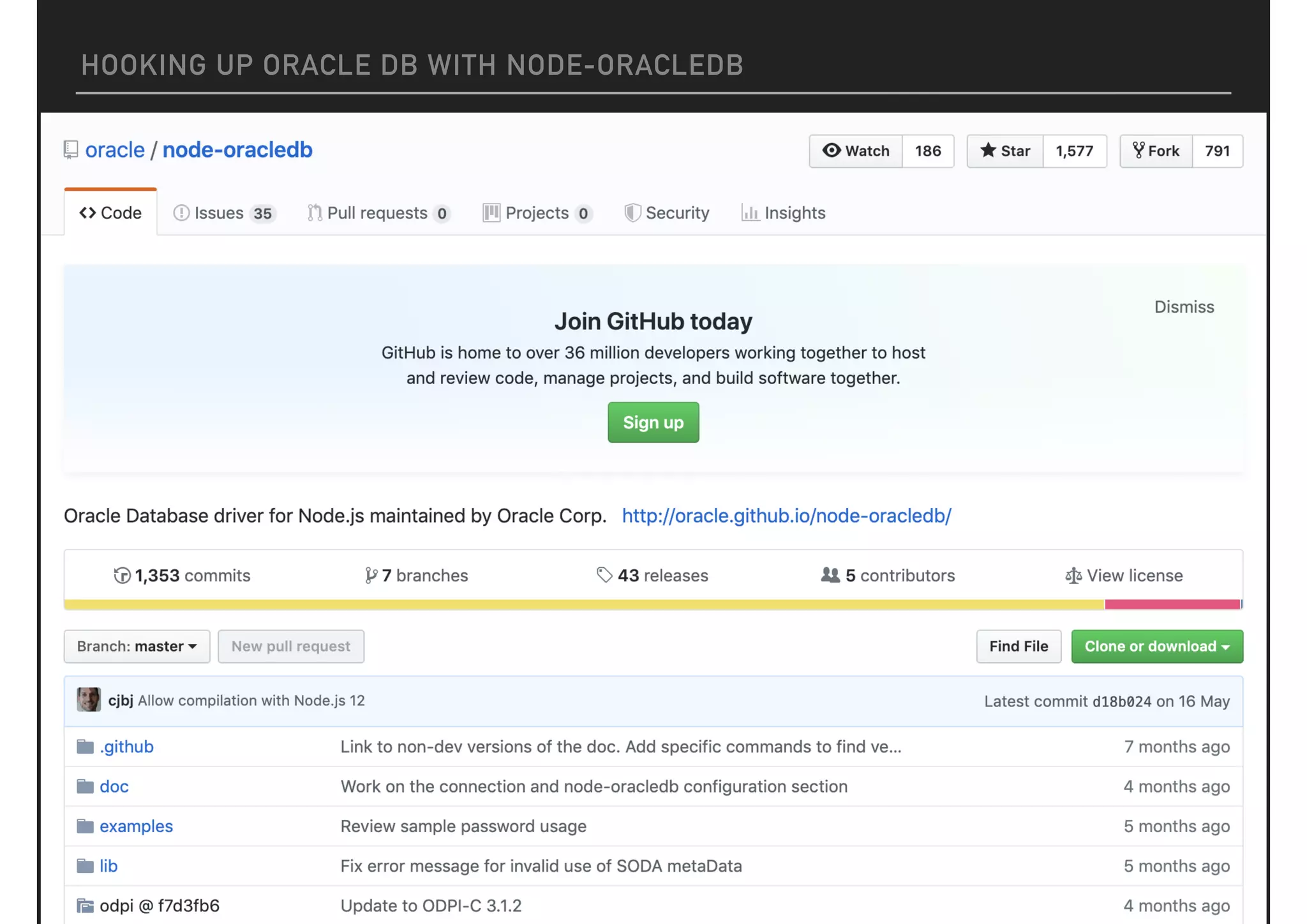
Task: Click the odpi submodule folder icon
Action: [86, 905]
